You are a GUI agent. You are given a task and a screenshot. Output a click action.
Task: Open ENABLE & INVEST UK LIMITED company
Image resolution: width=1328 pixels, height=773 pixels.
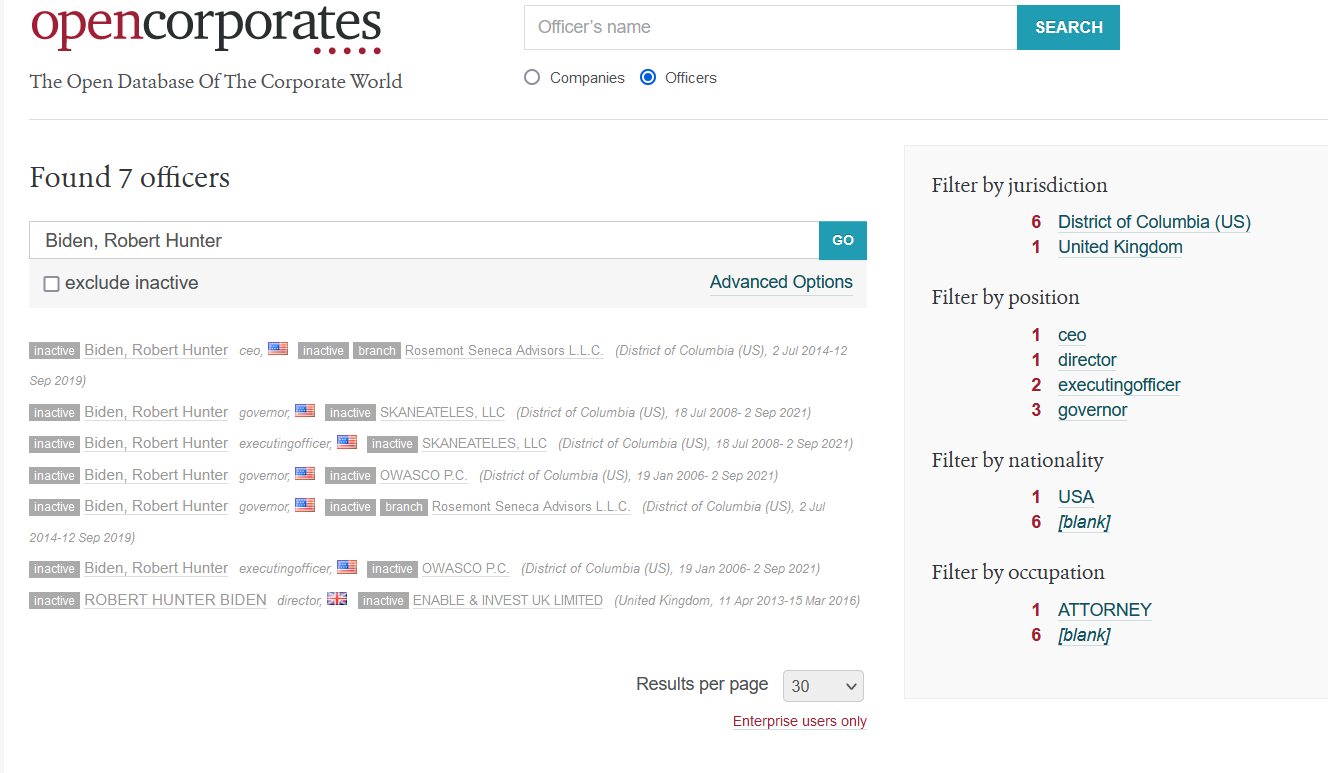click(x=508, y=601)
